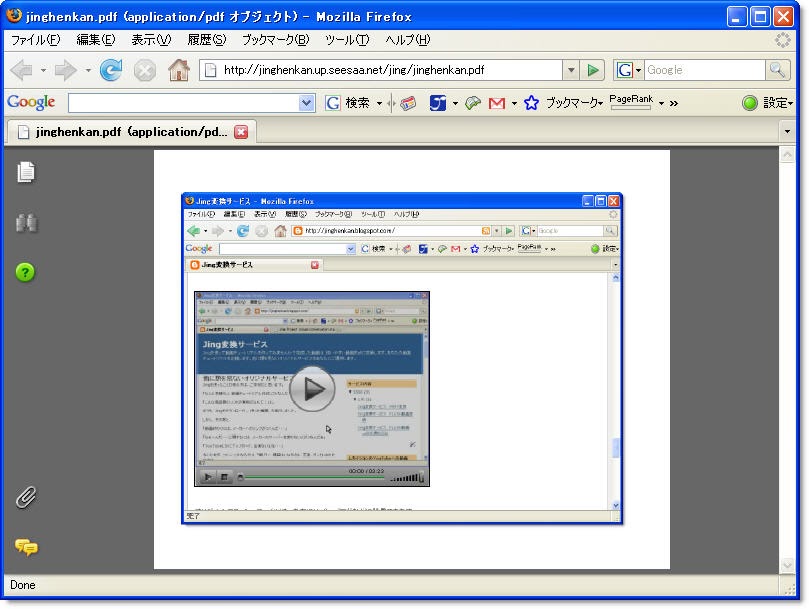The width and height of the screenshot is (809, 609).
Task: Open the ヘルプ(H) menu
Action: click(x=407, y=40)
